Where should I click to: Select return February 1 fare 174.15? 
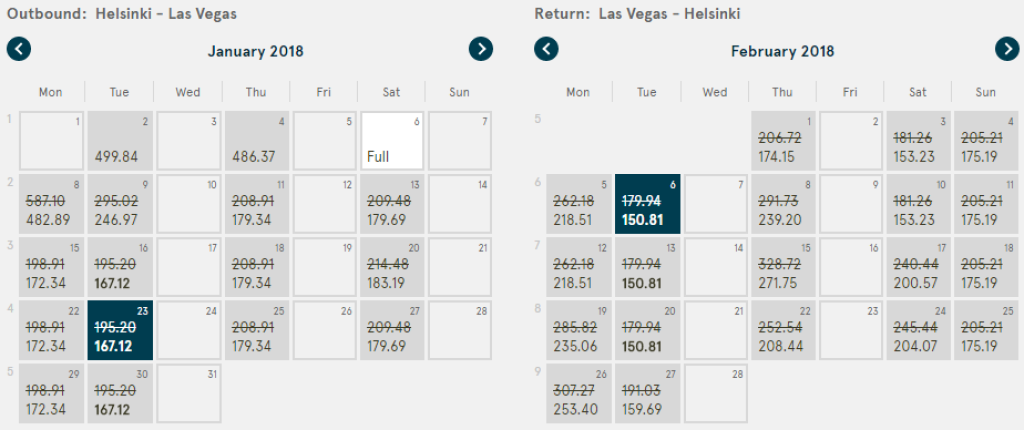pyautogui.click(x=783, y=140)
